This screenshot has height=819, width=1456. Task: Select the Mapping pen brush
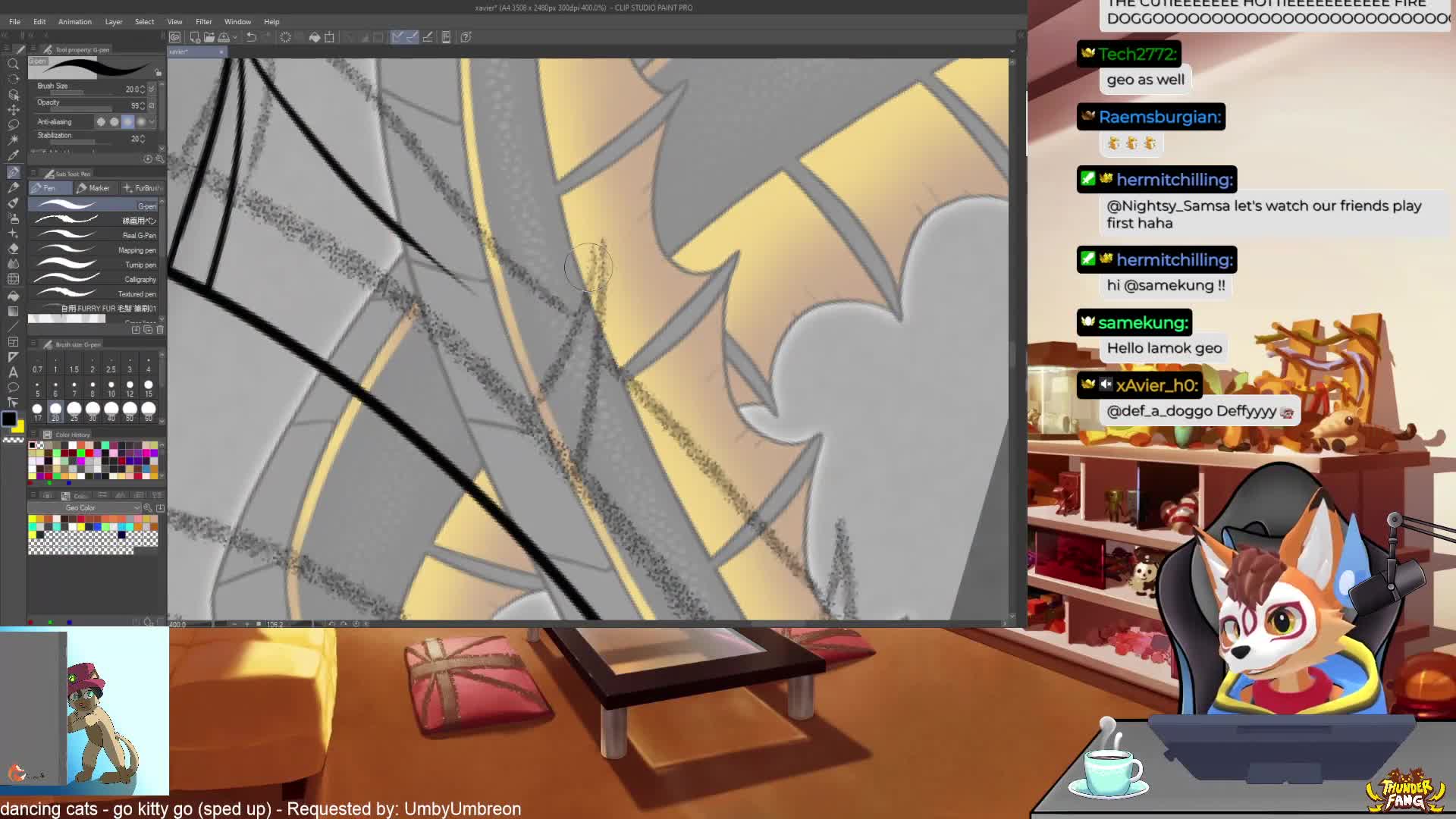[93, 250]
